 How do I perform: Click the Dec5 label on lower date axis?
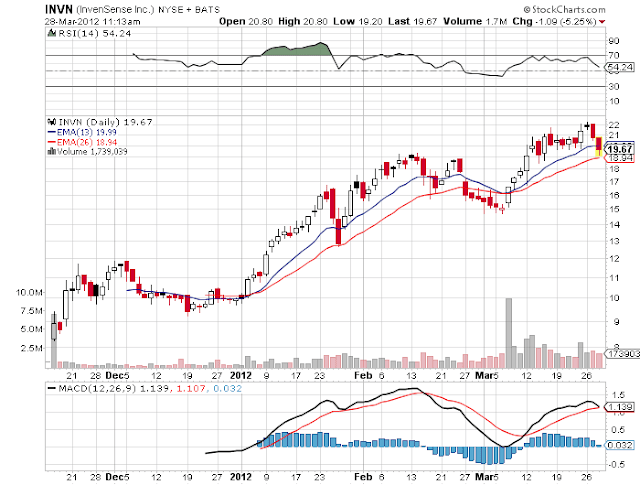coord(118,476)
